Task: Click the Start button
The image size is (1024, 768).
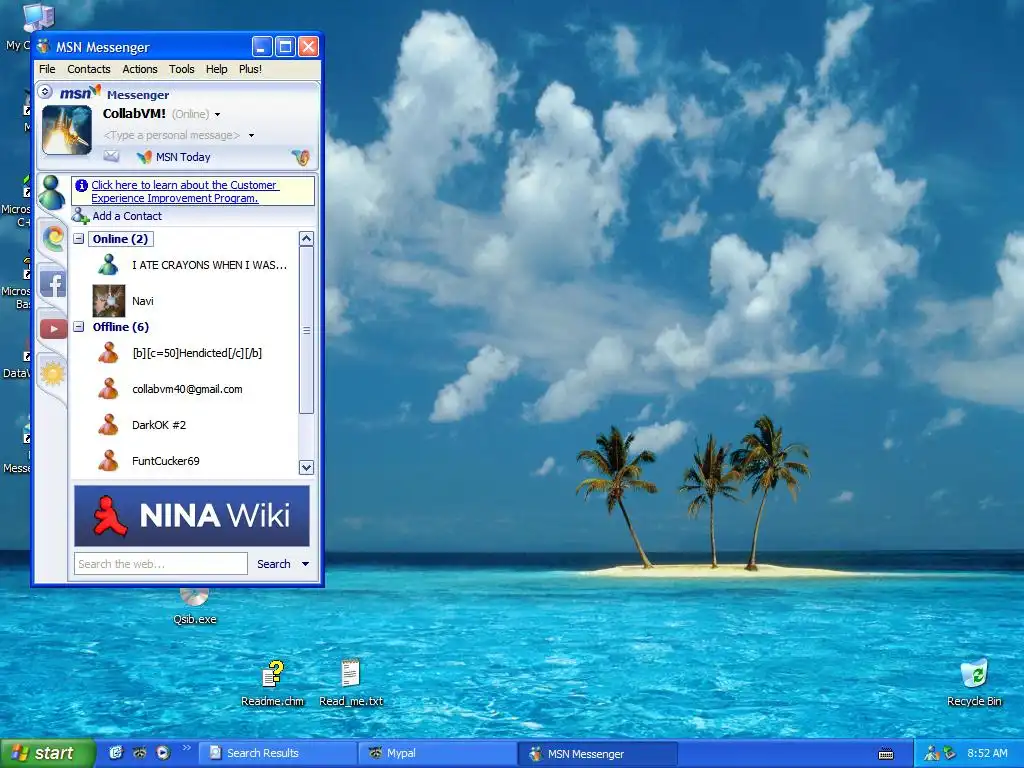Action: (x=48, y=753)
